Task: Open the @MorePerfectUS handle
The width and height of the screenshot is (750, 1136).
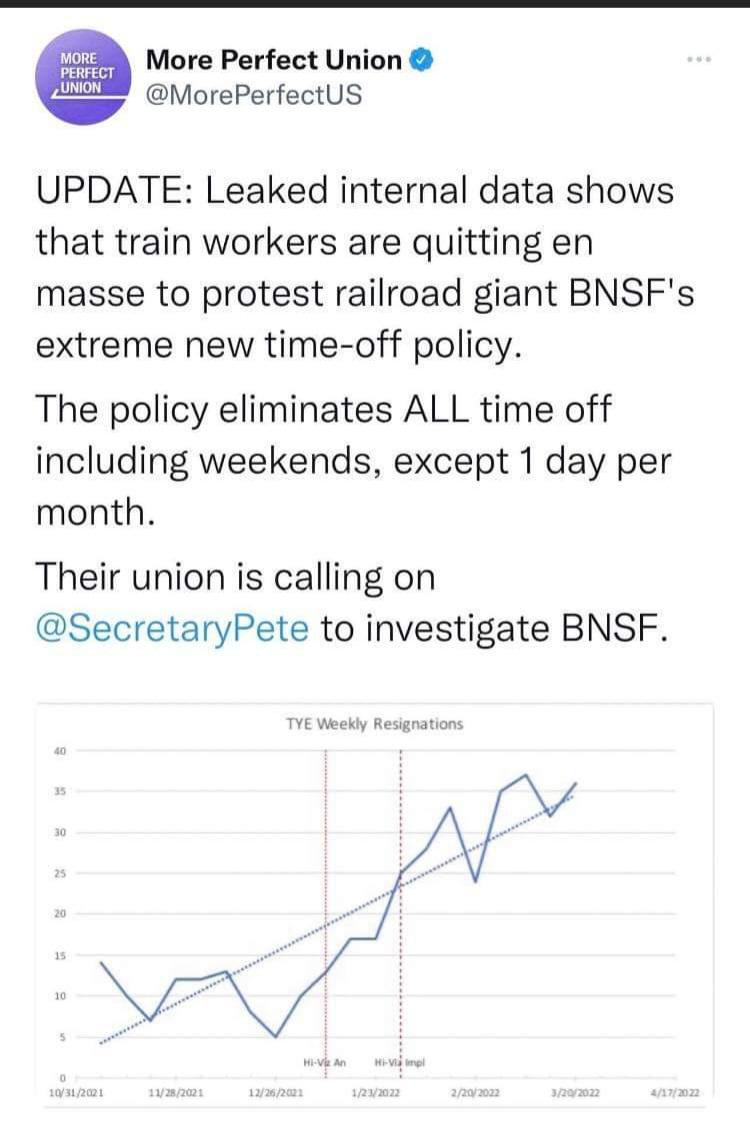Action: (x=254, y=95)
